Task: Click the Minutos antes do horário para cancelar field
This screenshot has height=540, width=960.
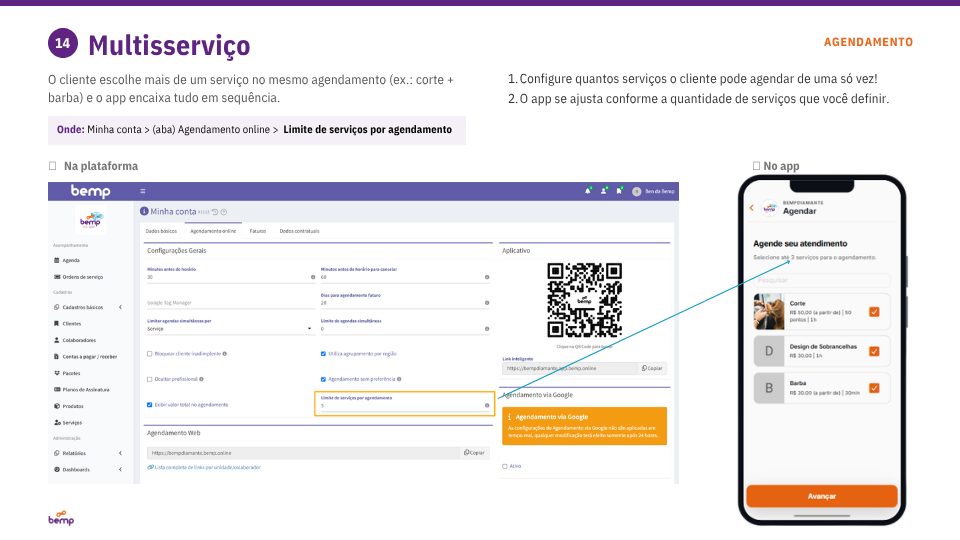Action: (404, 277)
